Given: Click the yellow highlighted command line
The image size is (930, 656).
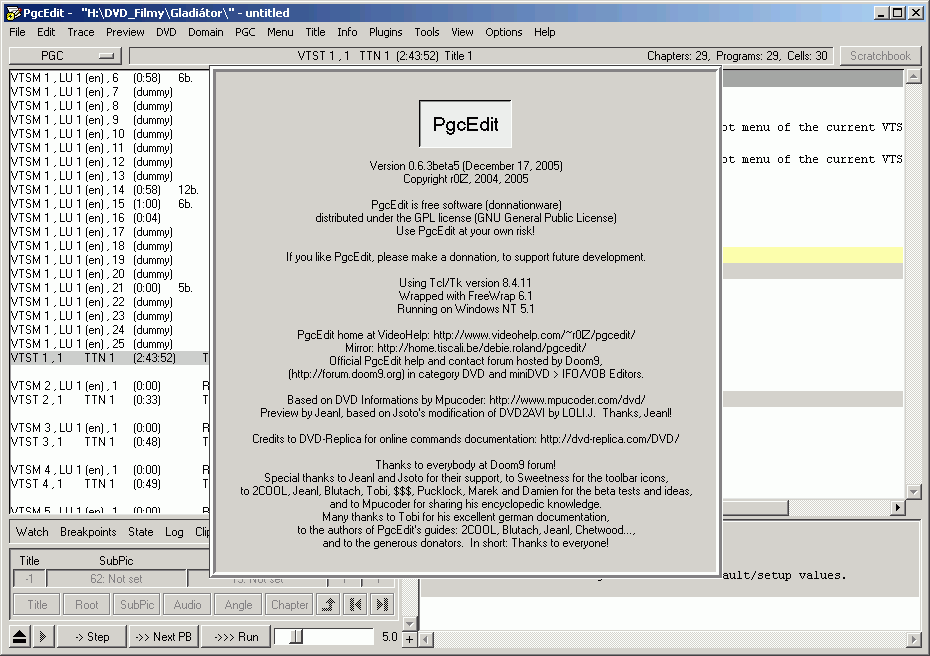Looking at the screenshot, I should coord(813,255).
